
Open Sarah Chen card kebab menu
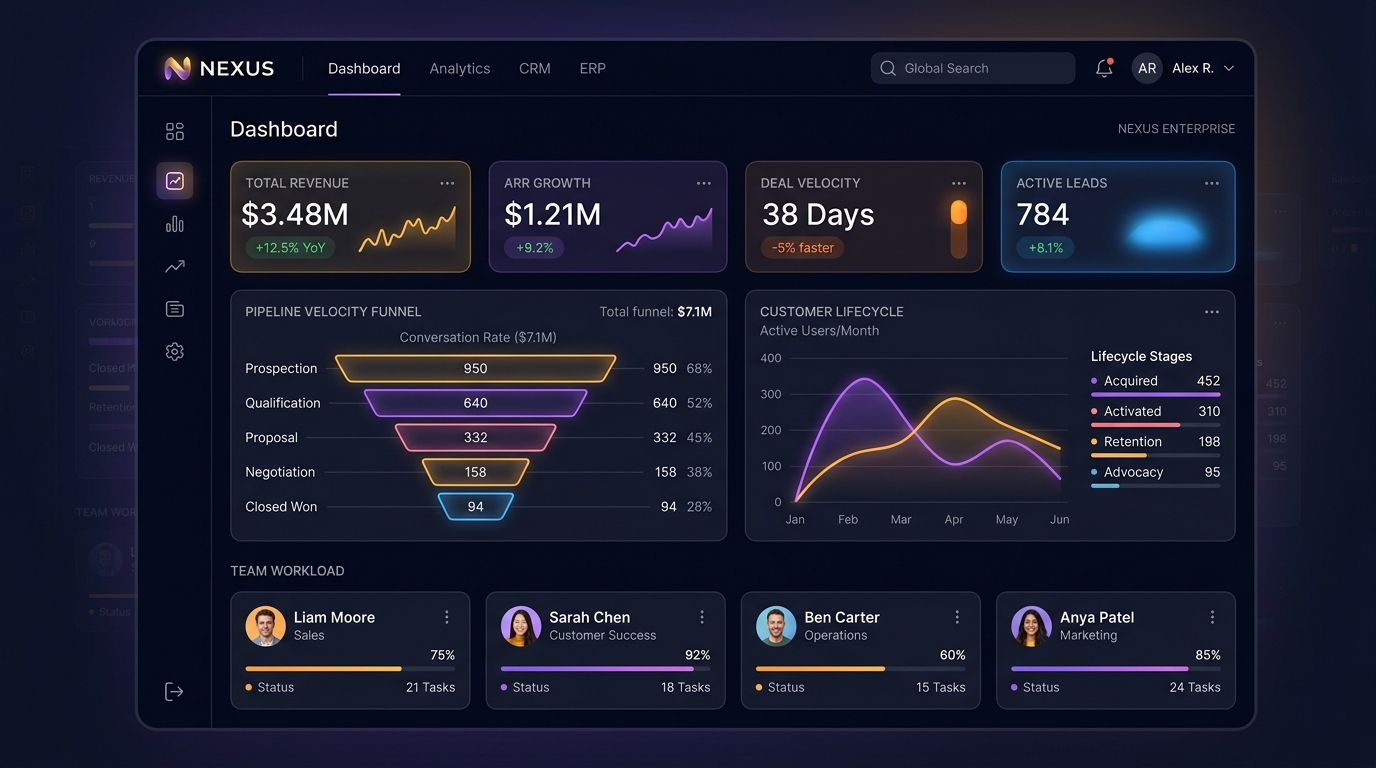pyautogui.click(x=702, y=617)
